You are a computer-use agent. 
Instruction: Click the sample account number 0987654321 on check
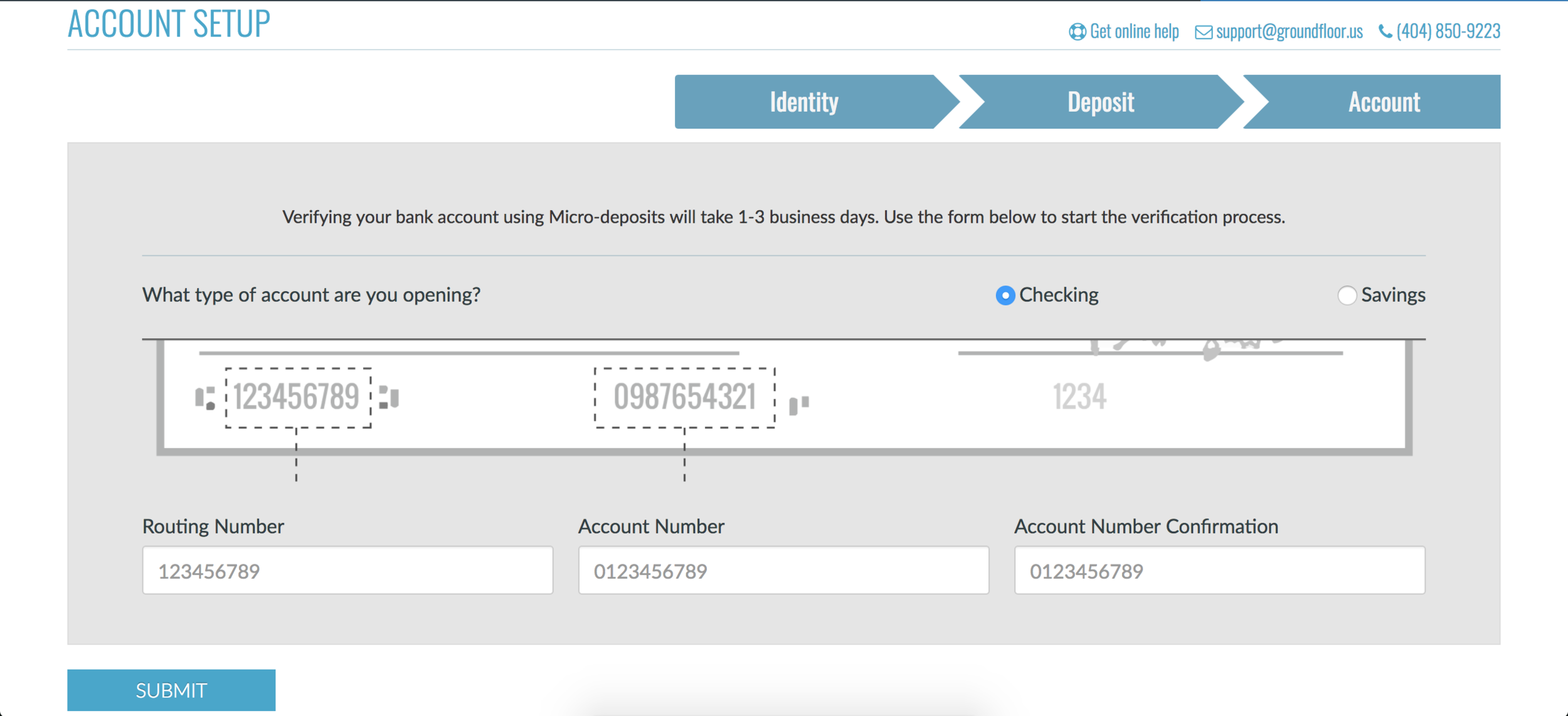[x=684, y=397]
